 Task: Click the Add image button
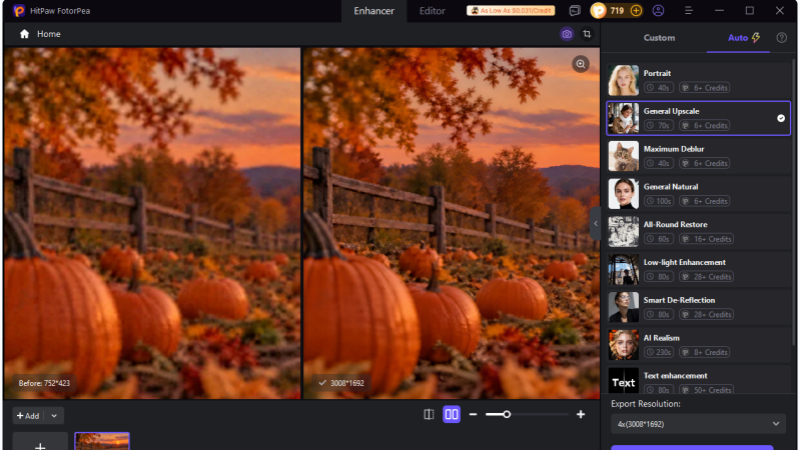point(28,416)
